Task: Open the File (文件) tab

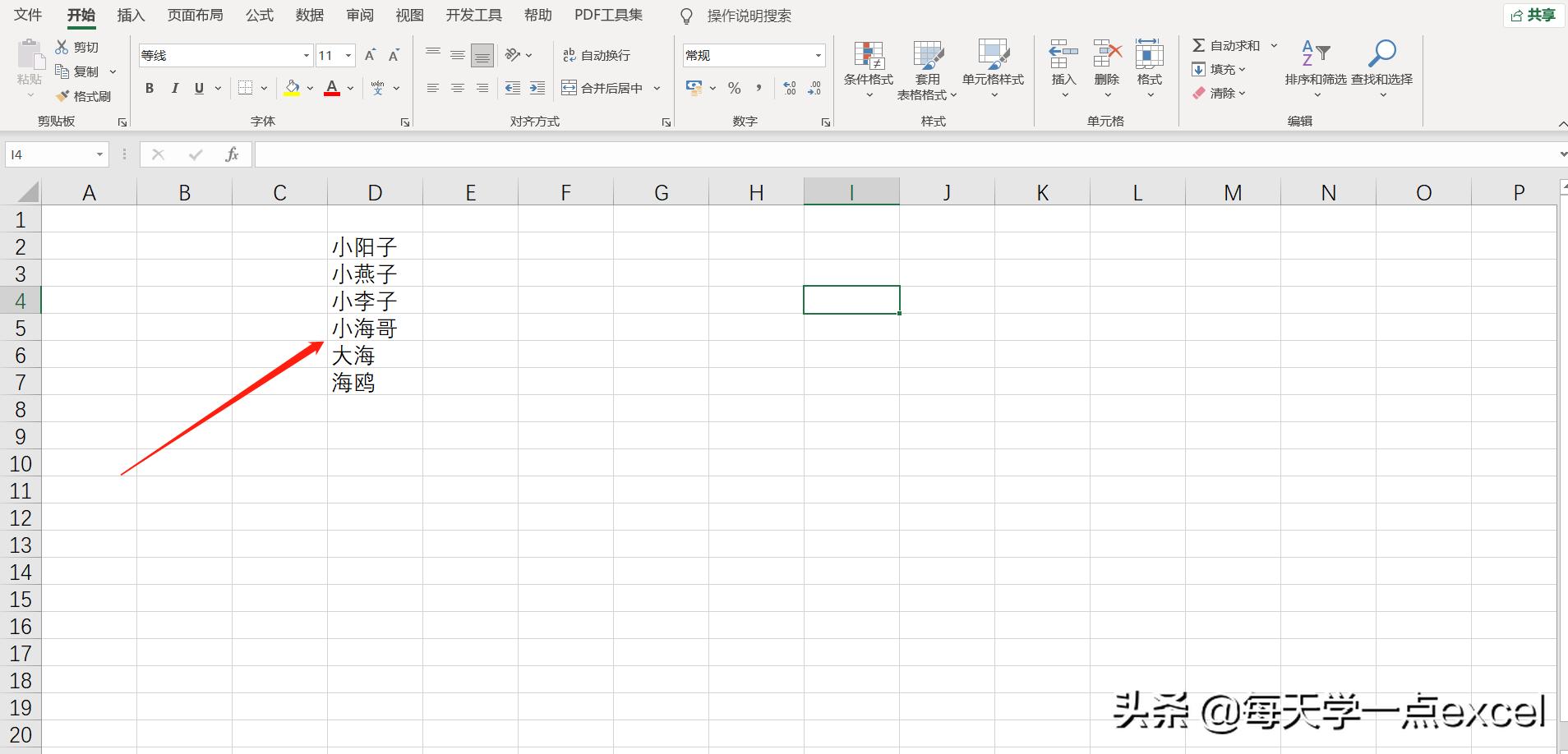Action: click(28, 15)
